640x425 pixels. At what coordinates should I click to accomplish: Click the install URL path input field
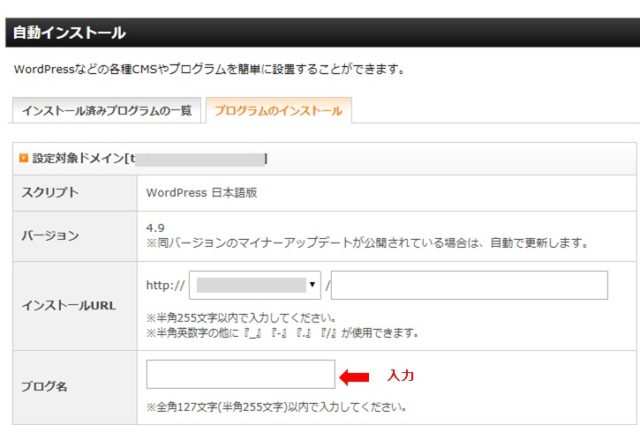pos(469,285)
